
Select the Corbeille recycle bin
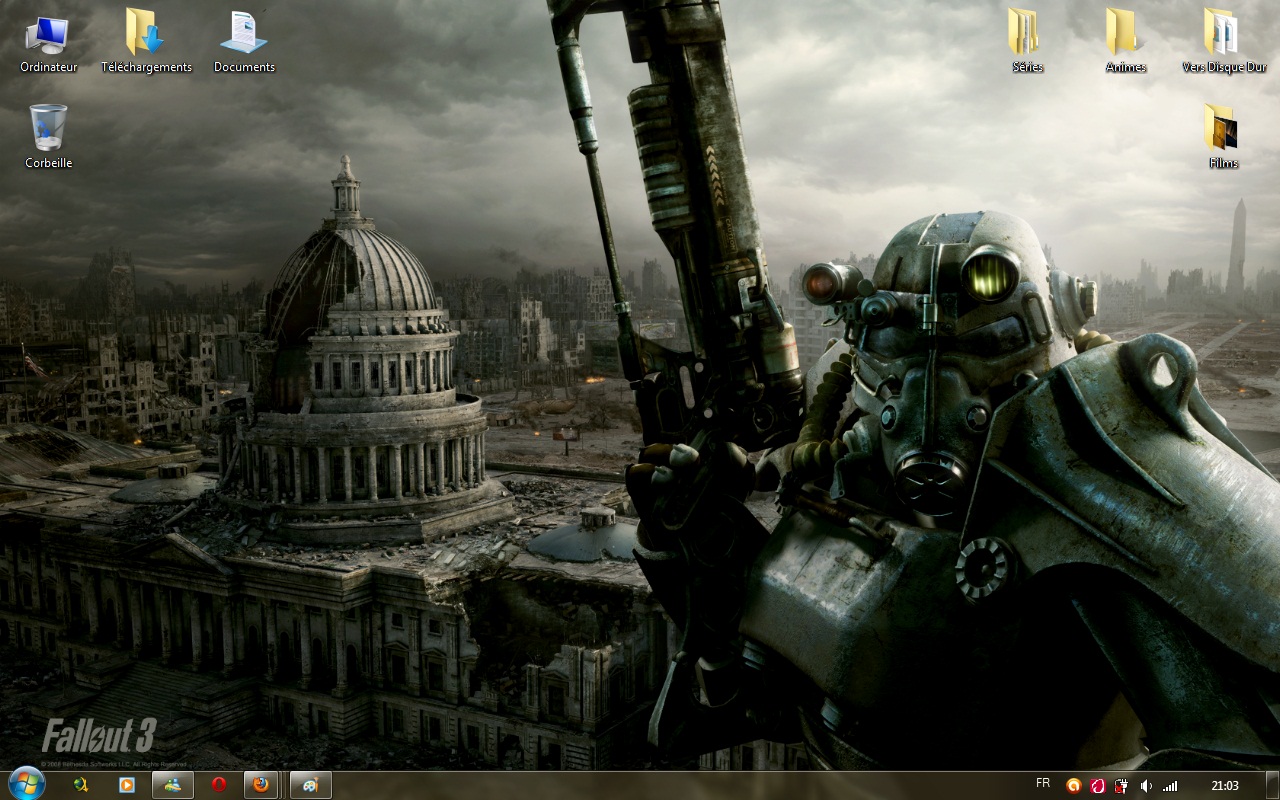[x=48, y=137]
